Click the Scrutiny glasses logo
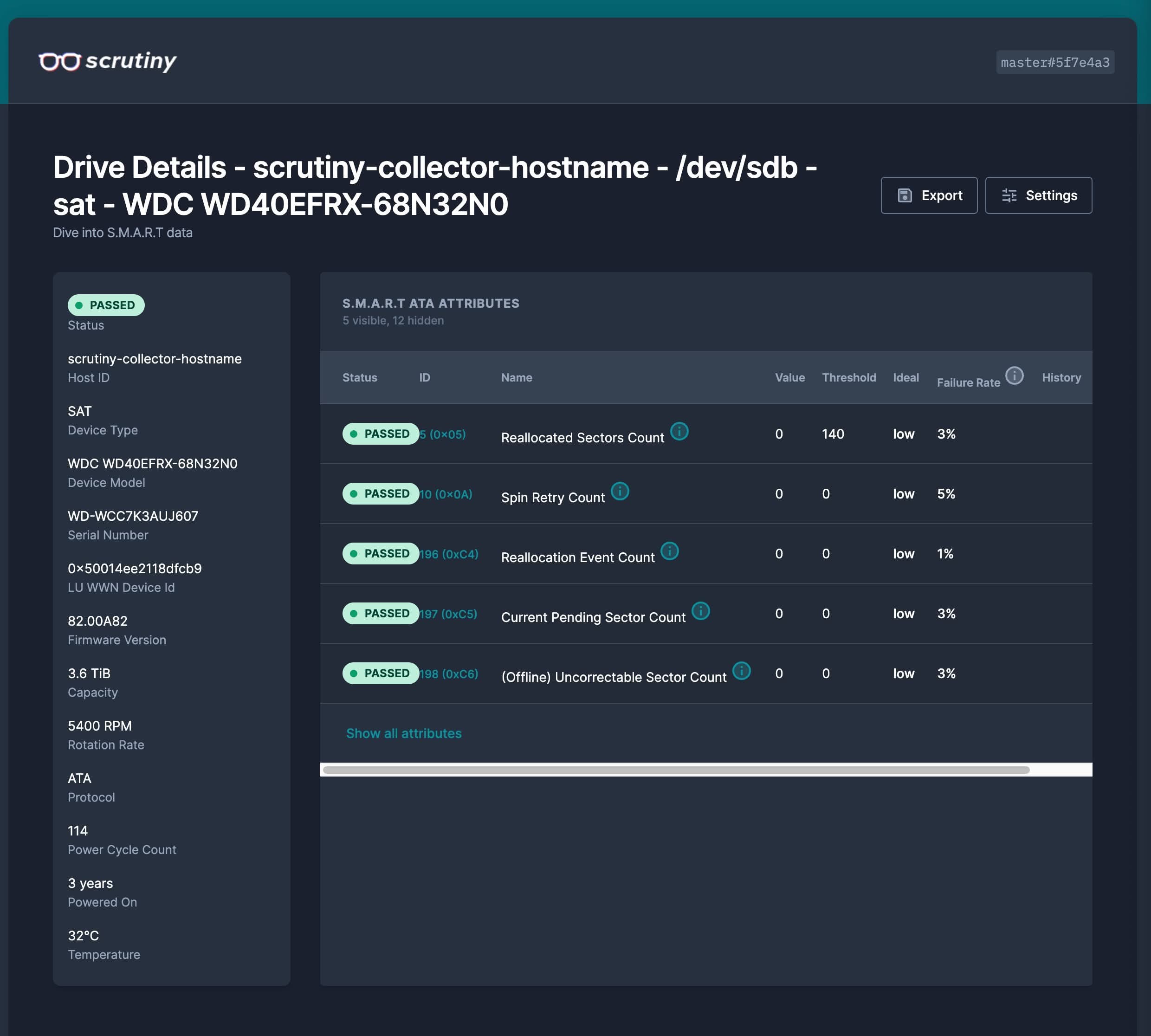1151x1036 pixels. 59,61
